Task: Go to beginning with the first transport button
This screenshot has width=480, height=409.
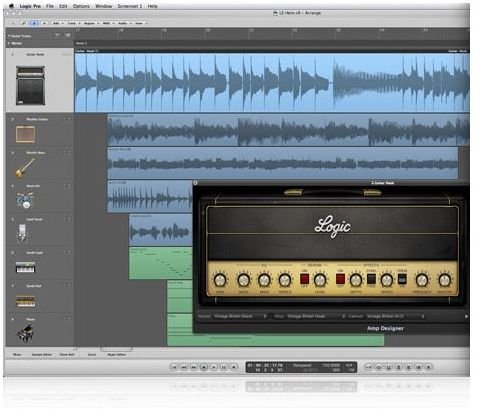Action: tap(173, 367)
